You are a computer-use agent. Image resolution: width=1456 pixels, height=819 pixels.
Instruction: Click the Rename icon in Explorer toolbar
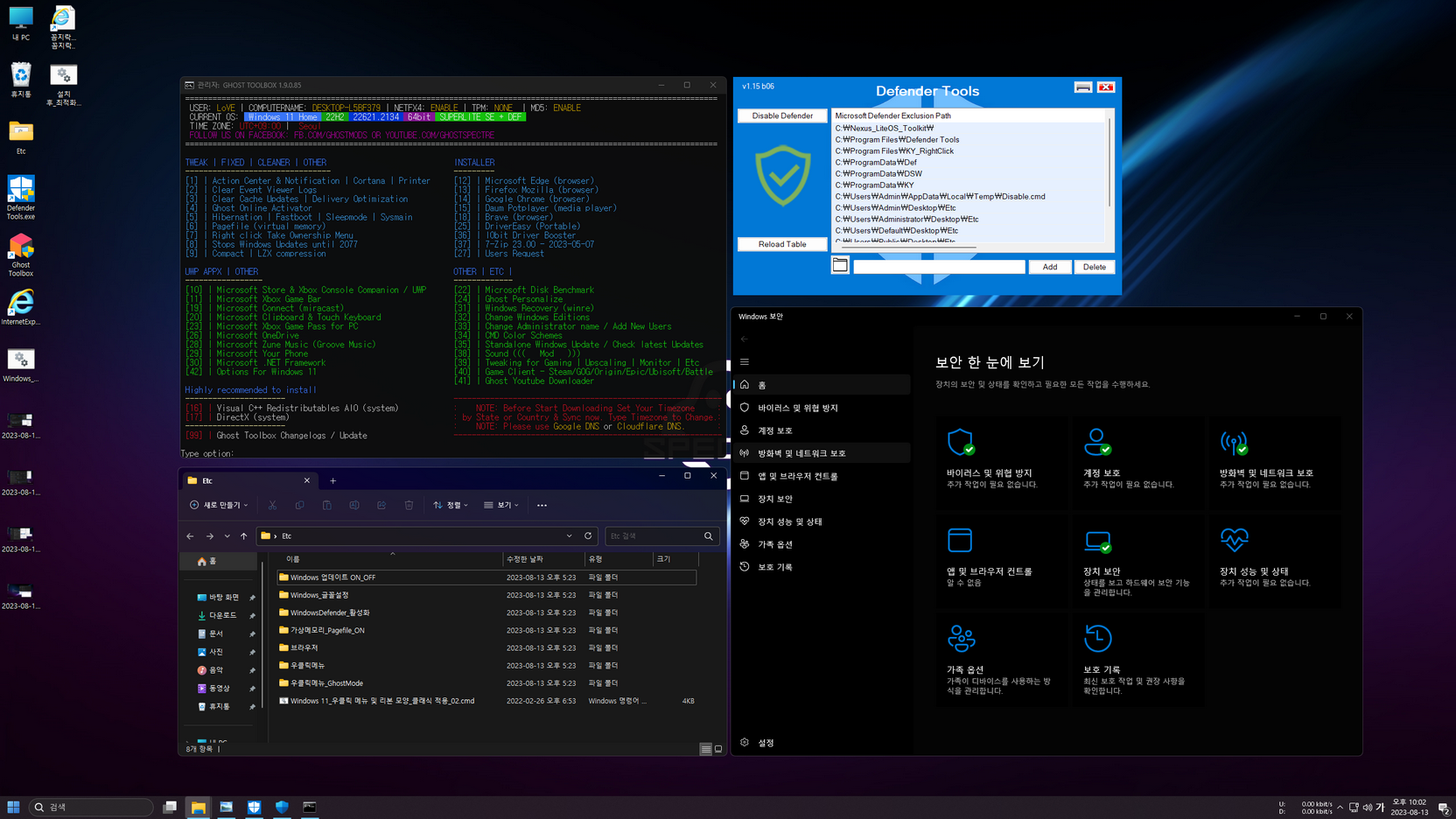pyautogui.click(x=354, y=505)
